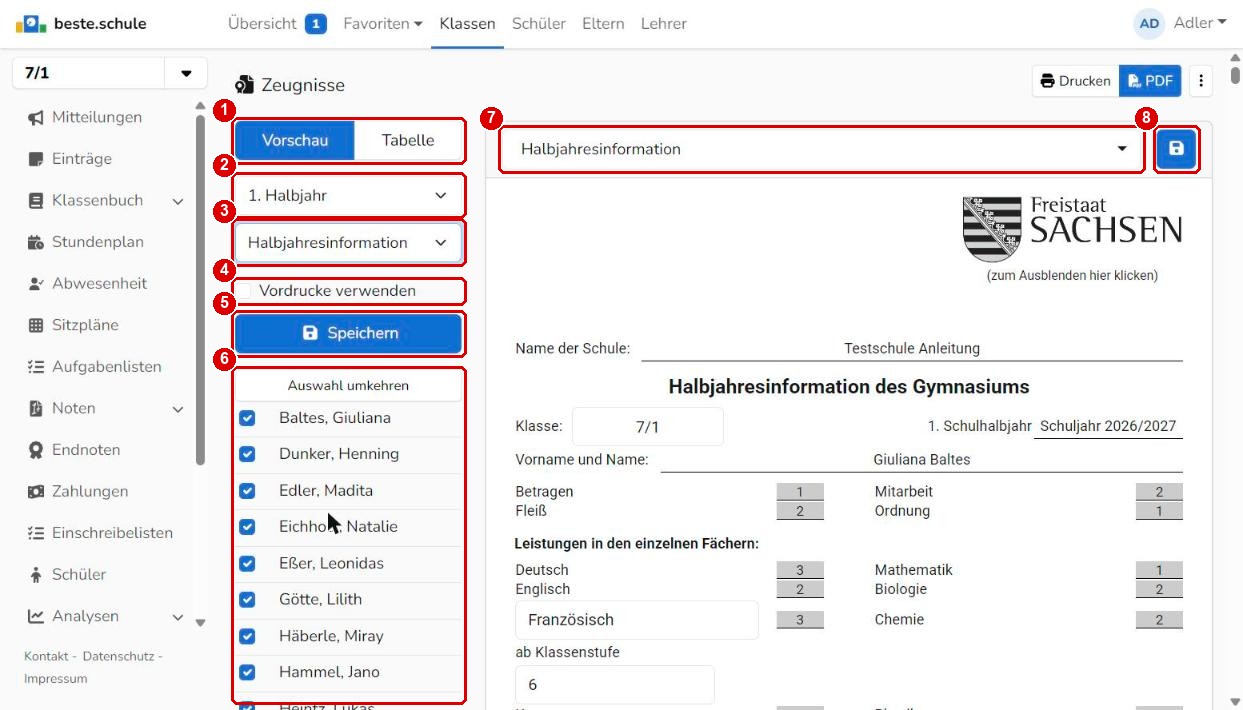Click Auswahl umkehren to invert selection

348,386
